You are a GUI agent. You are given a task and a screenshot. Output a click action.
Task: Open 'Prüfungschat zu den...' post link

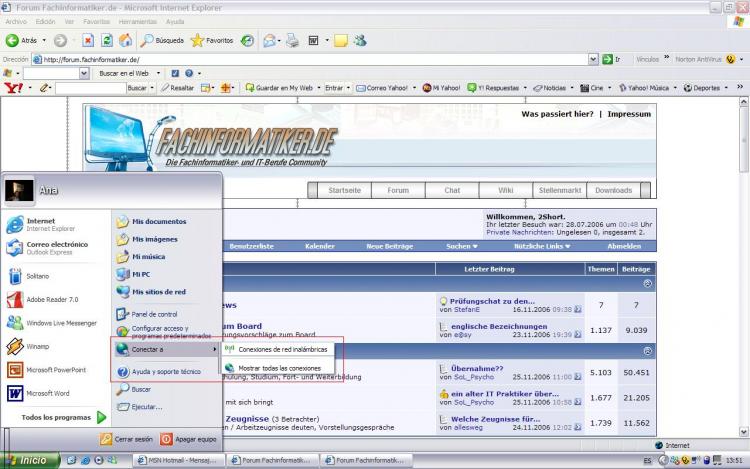click(492, 301)
